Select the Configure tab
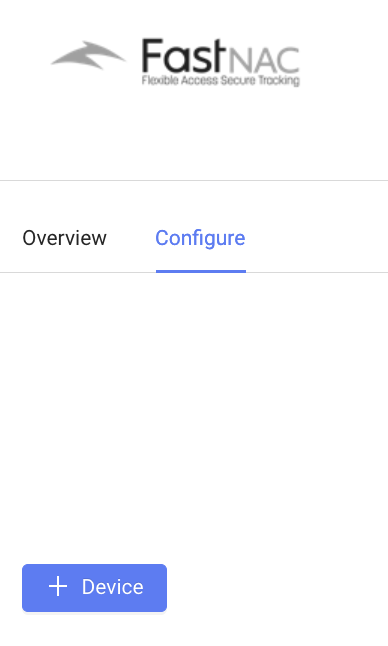Viewport: 388px width, 646px height. 201,238
